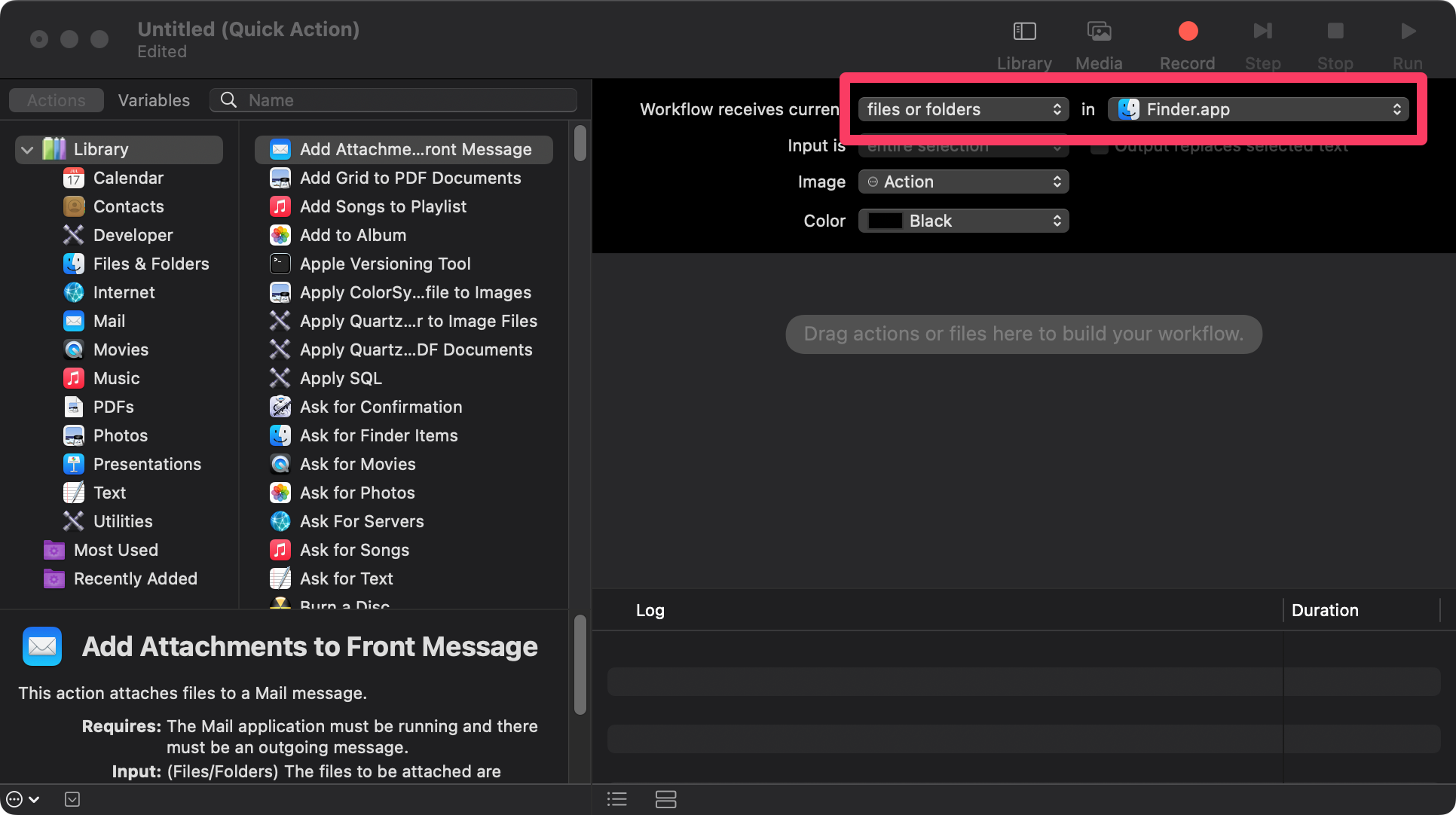Switch to icon view using the bottom grid icon
This screenshot has height=815, width=1456.
point(666,798)
